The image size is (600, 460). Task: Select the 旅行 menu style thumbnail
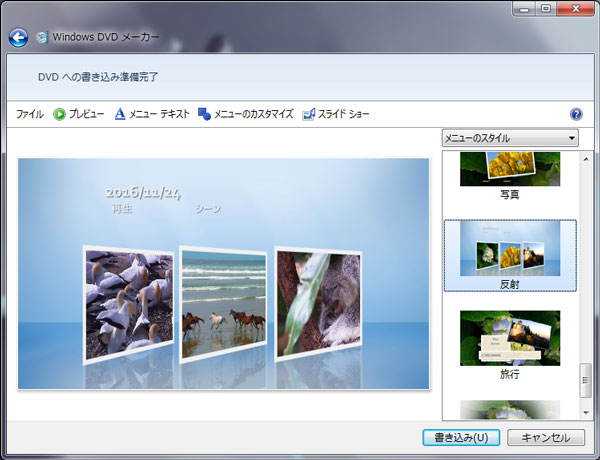(510, 338)
